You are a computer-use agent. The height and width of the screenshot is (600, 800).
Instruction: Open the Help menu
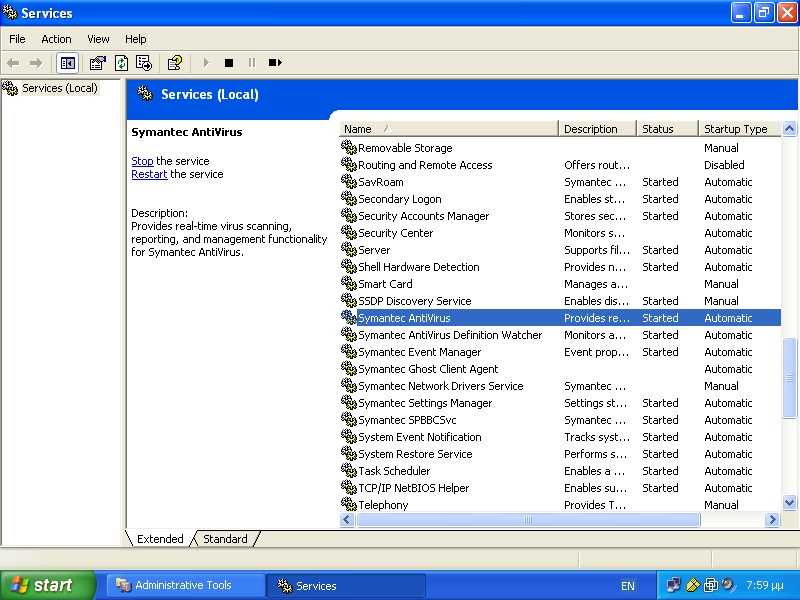coord(136,39)
